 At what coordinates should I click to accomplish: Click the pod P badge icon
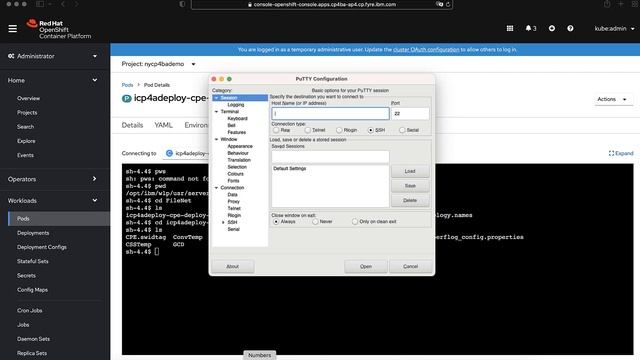tap(127, 98)
